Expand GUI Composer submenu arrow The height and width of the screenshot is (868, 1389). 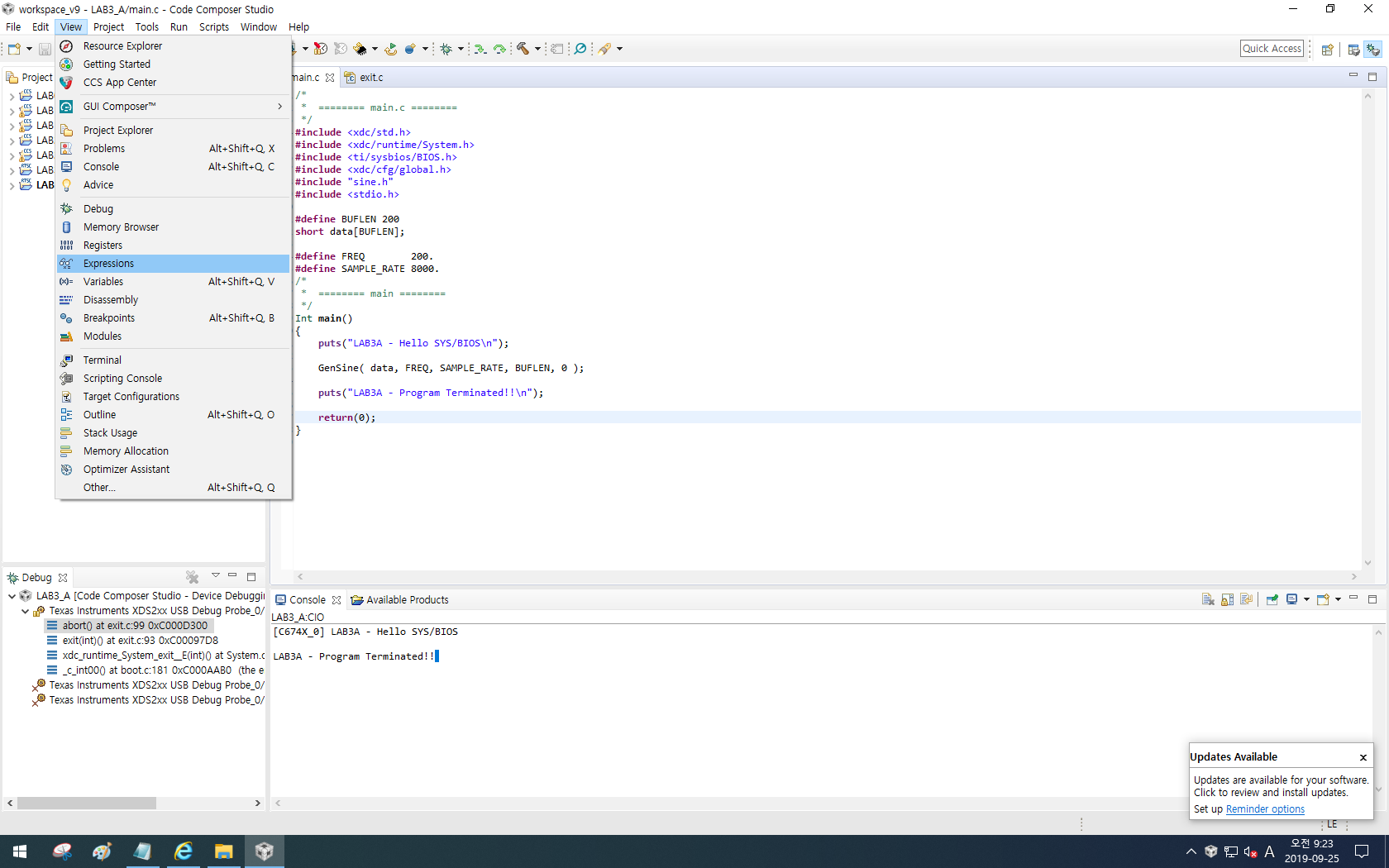(280, 107)
